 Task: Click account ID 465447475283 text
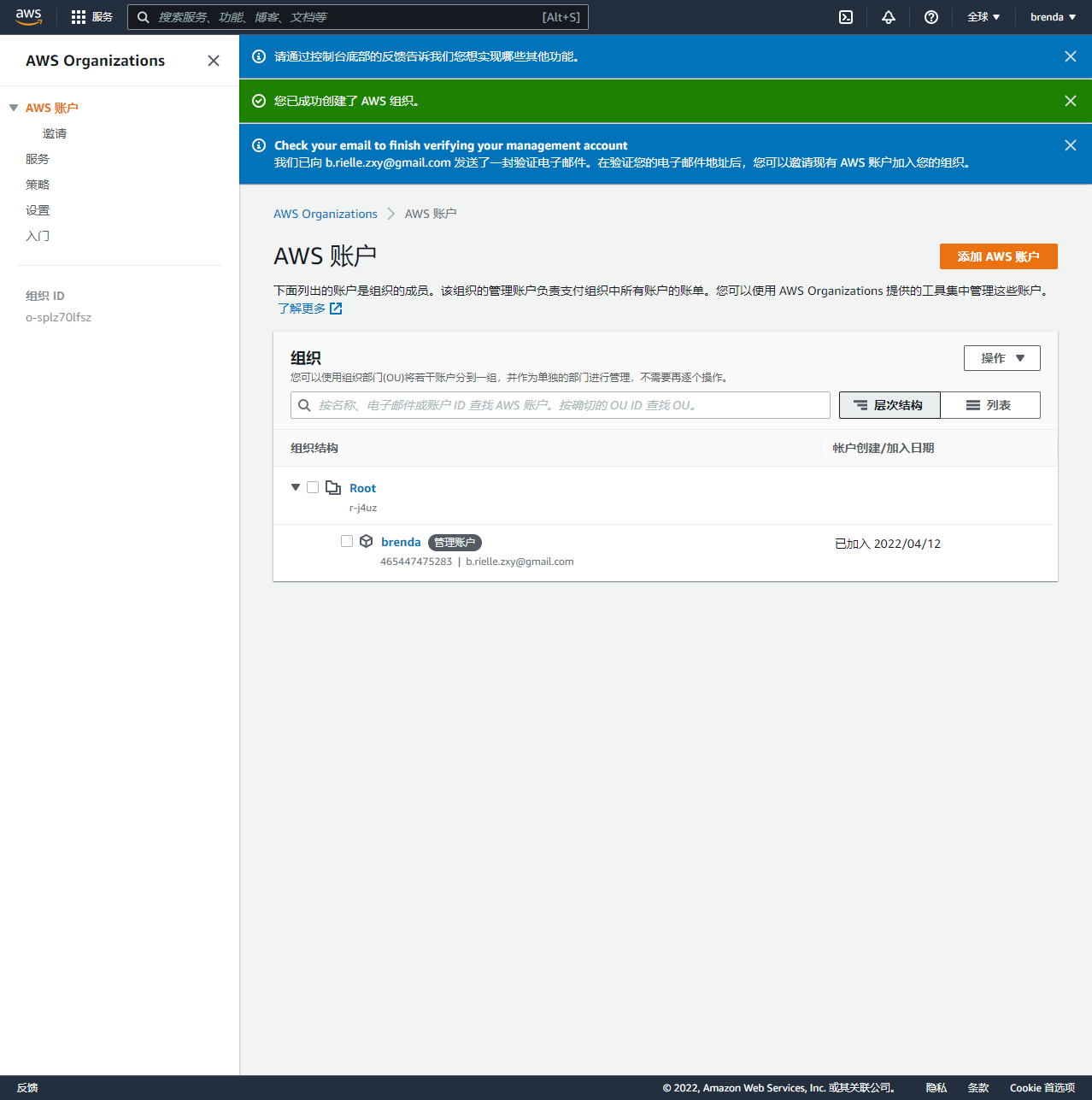tap(416, 562)
